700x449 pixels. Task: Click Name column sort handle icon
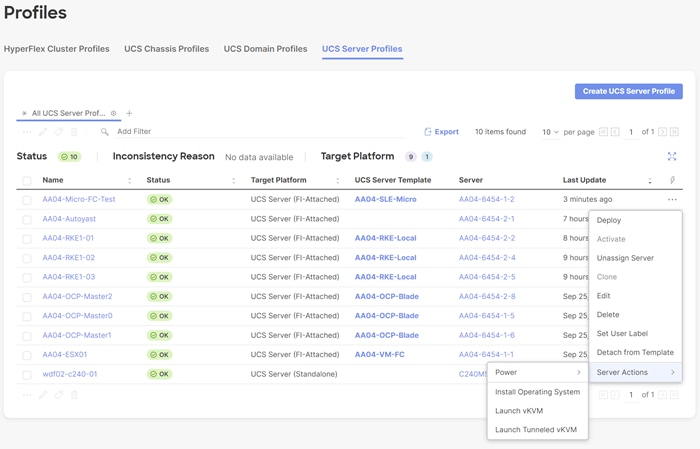click(x=129, y=180)
